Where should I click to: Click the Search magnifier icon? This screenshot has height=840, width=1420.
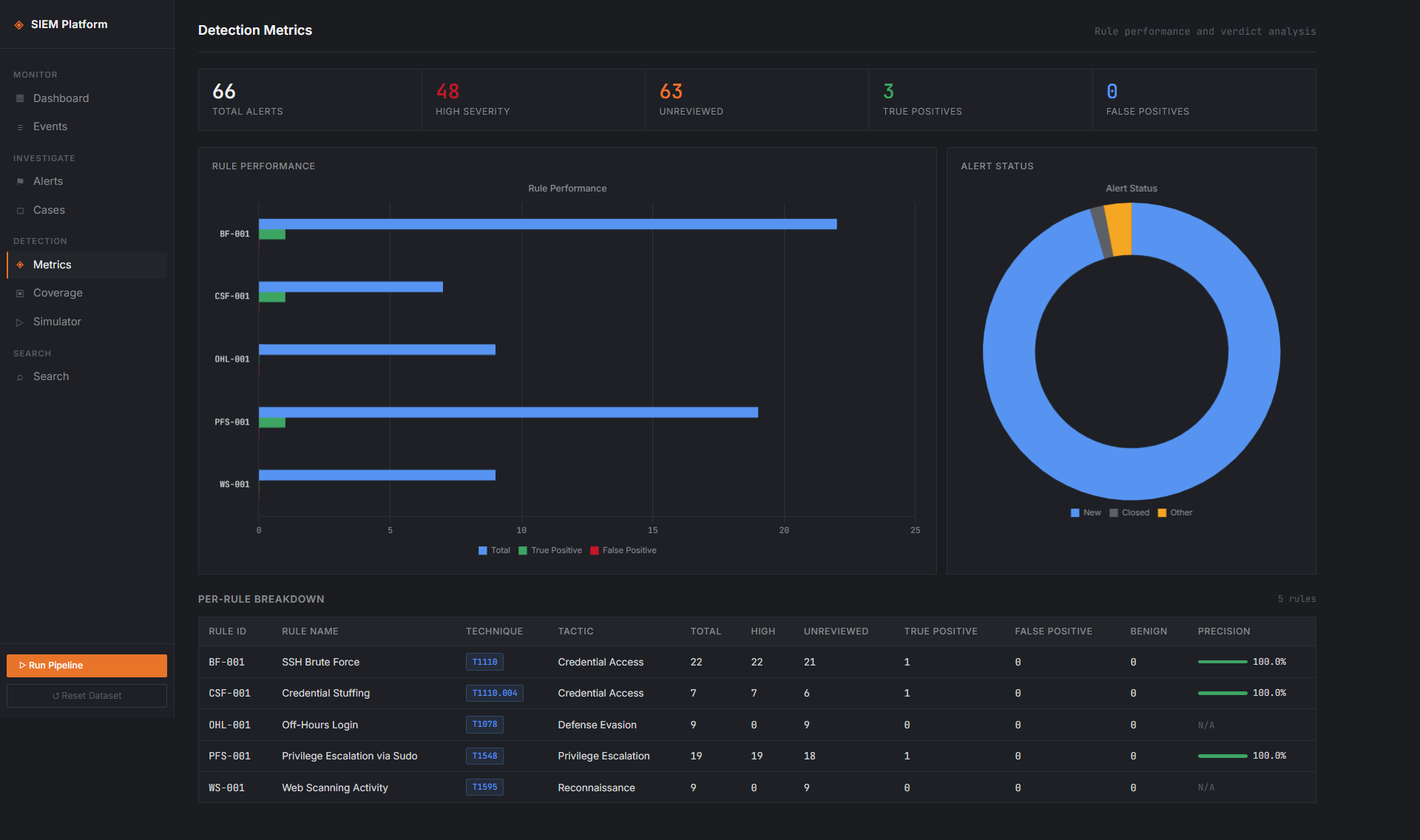(x=20, y=377)
